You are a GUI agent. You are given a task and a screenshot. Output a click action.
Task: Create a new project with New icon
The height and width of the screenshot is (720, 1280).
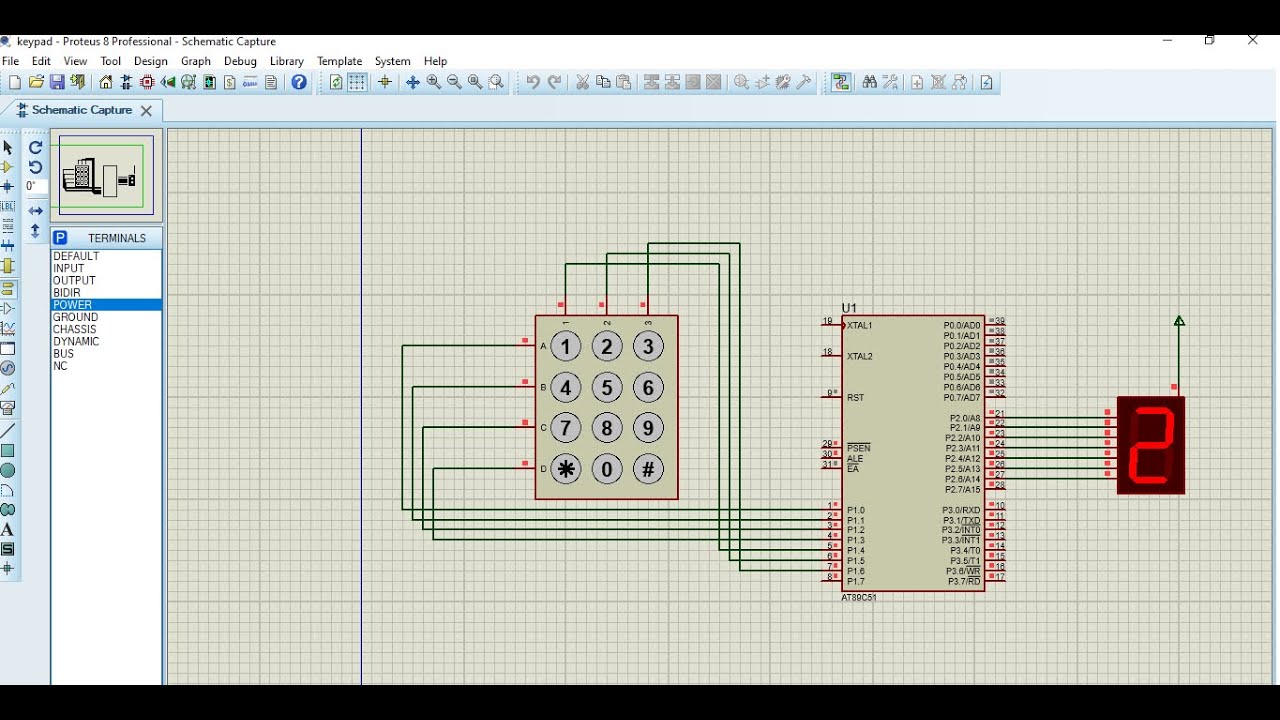pyautogui.click(x=14, y=82)
